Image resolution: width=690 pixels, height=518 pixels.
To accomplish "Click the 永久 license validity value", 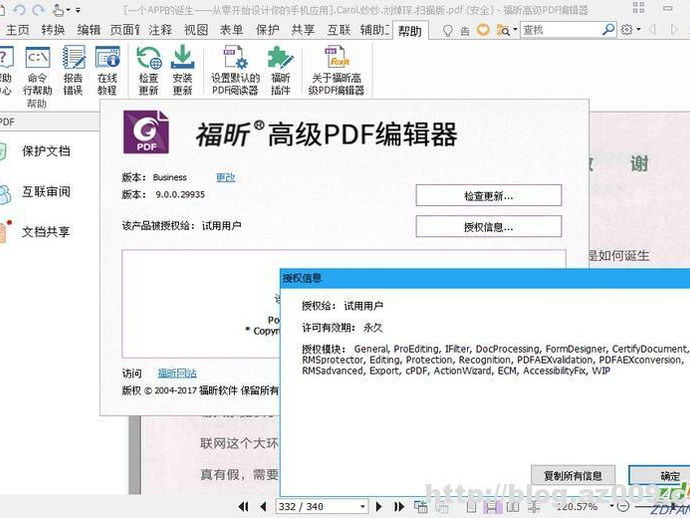I will 373,327.
